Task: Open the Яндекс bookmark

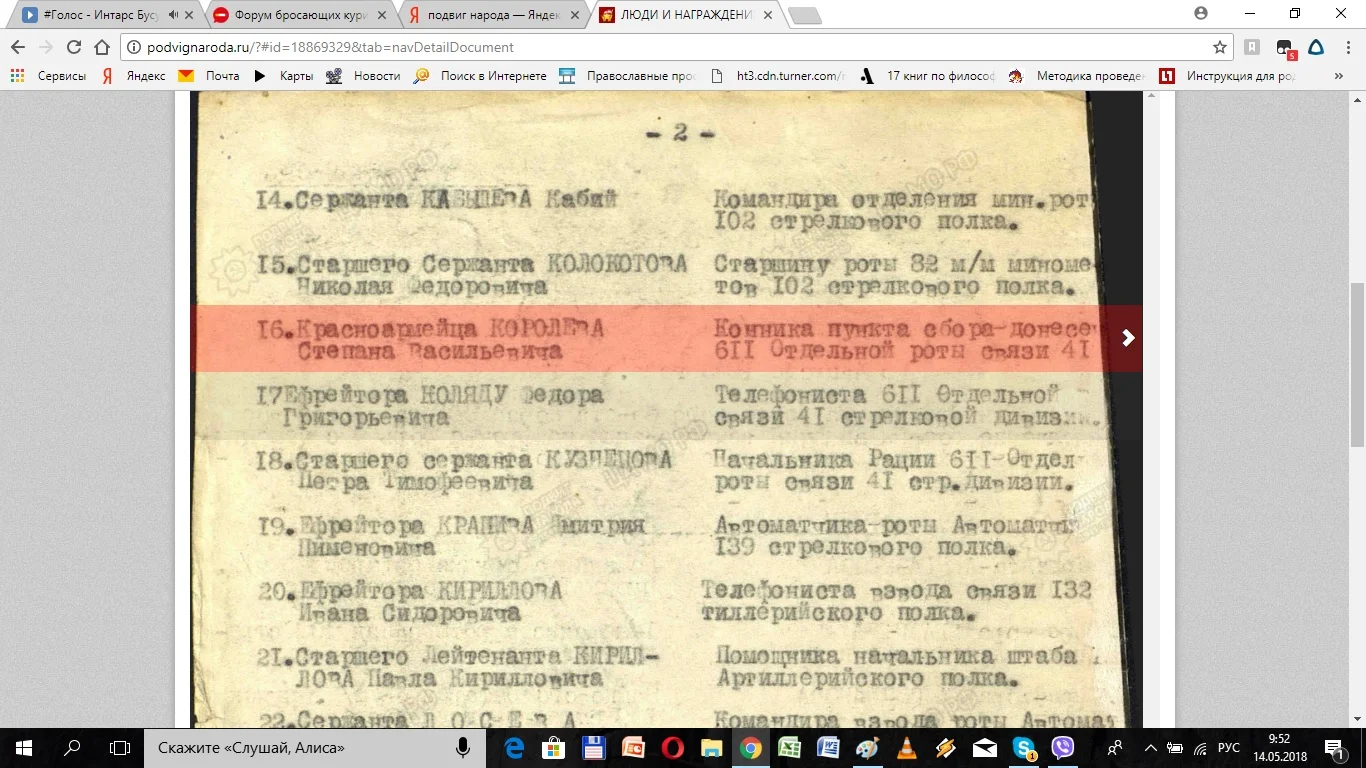Action: [x=133, y=76]
